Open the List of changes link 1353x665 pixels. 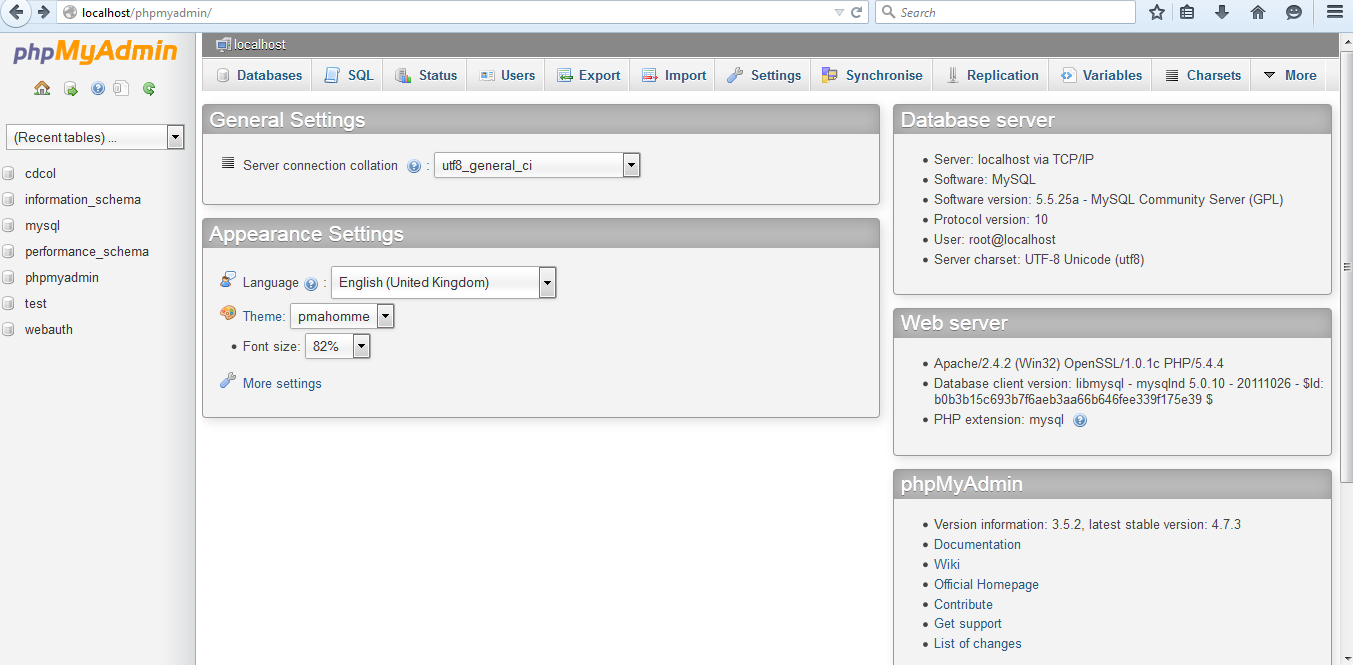978,643
